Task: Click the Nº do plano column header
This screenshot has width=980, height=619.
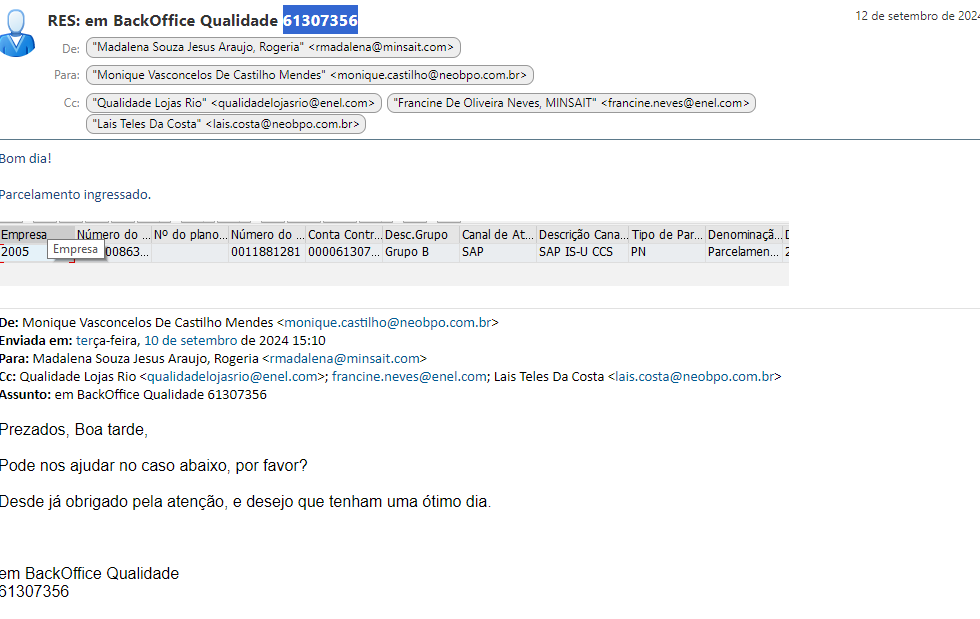Action: [190, 234]
